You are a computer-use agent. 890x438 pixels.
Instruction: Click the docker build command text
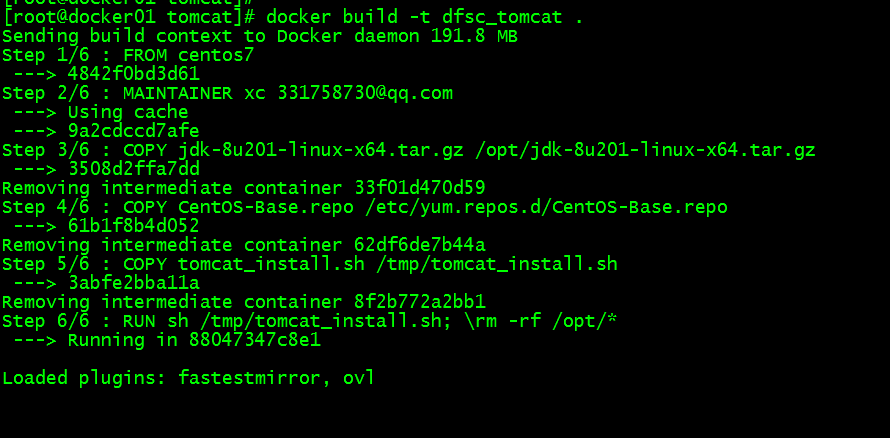pyautogui.click(x=424, y=17)
